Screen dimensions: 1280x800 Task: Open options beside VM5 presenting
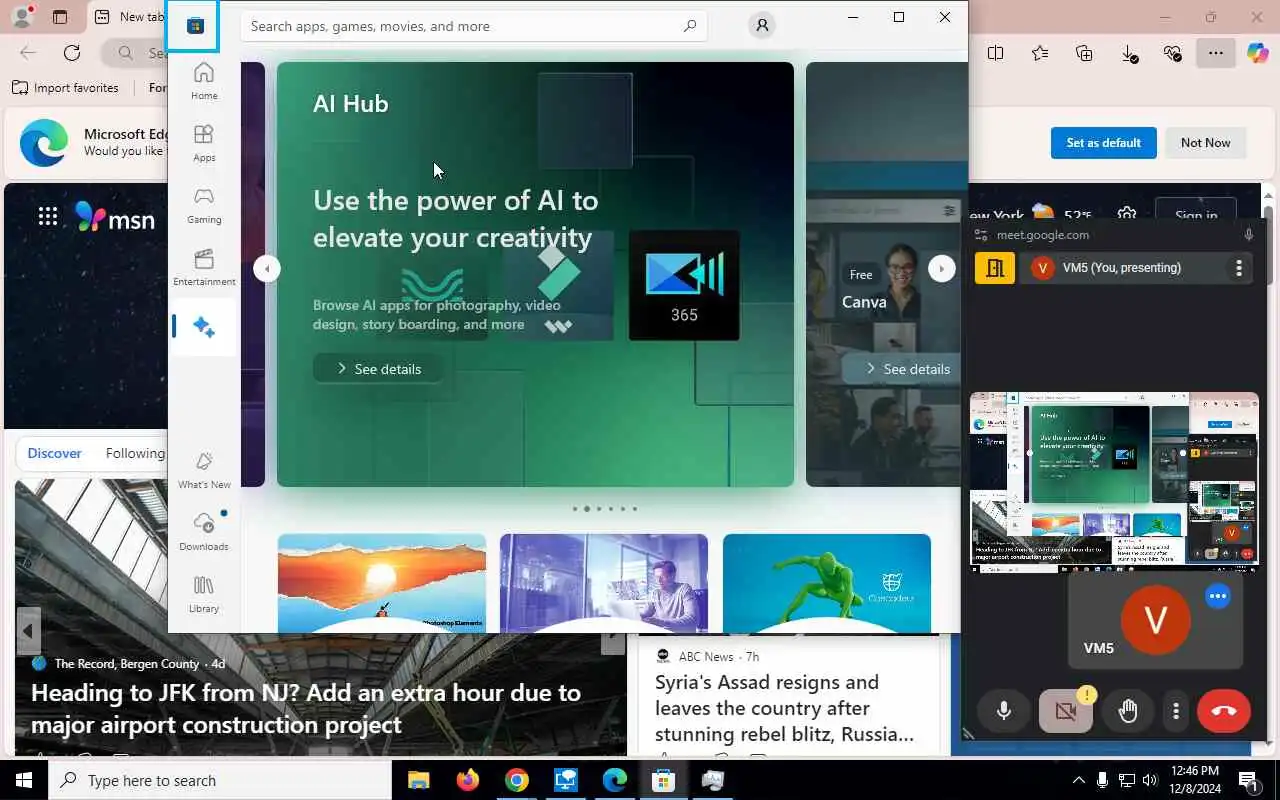(1238, 268)
